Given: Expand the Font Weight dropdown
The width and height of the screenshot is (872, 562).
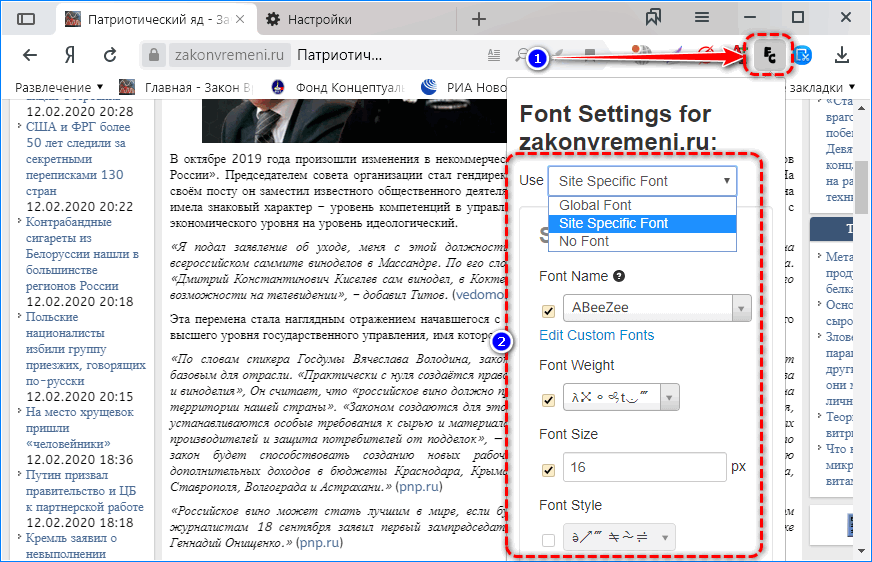Looking at the screenshot, I should coord(621,399).
